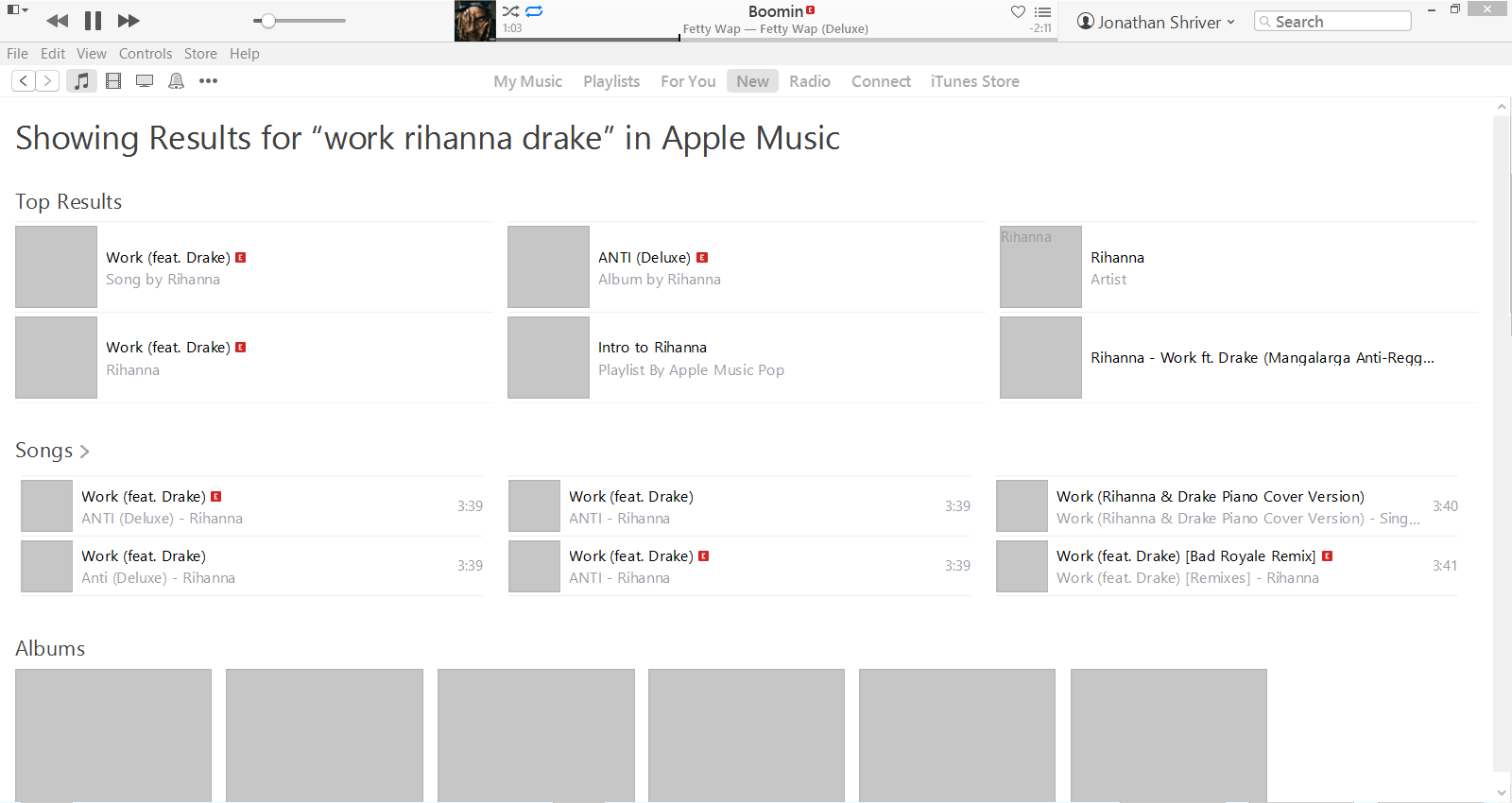Click the vertical scrollbar track
The width and height of the screenshot is (1512, 803).
[1501, 444]
